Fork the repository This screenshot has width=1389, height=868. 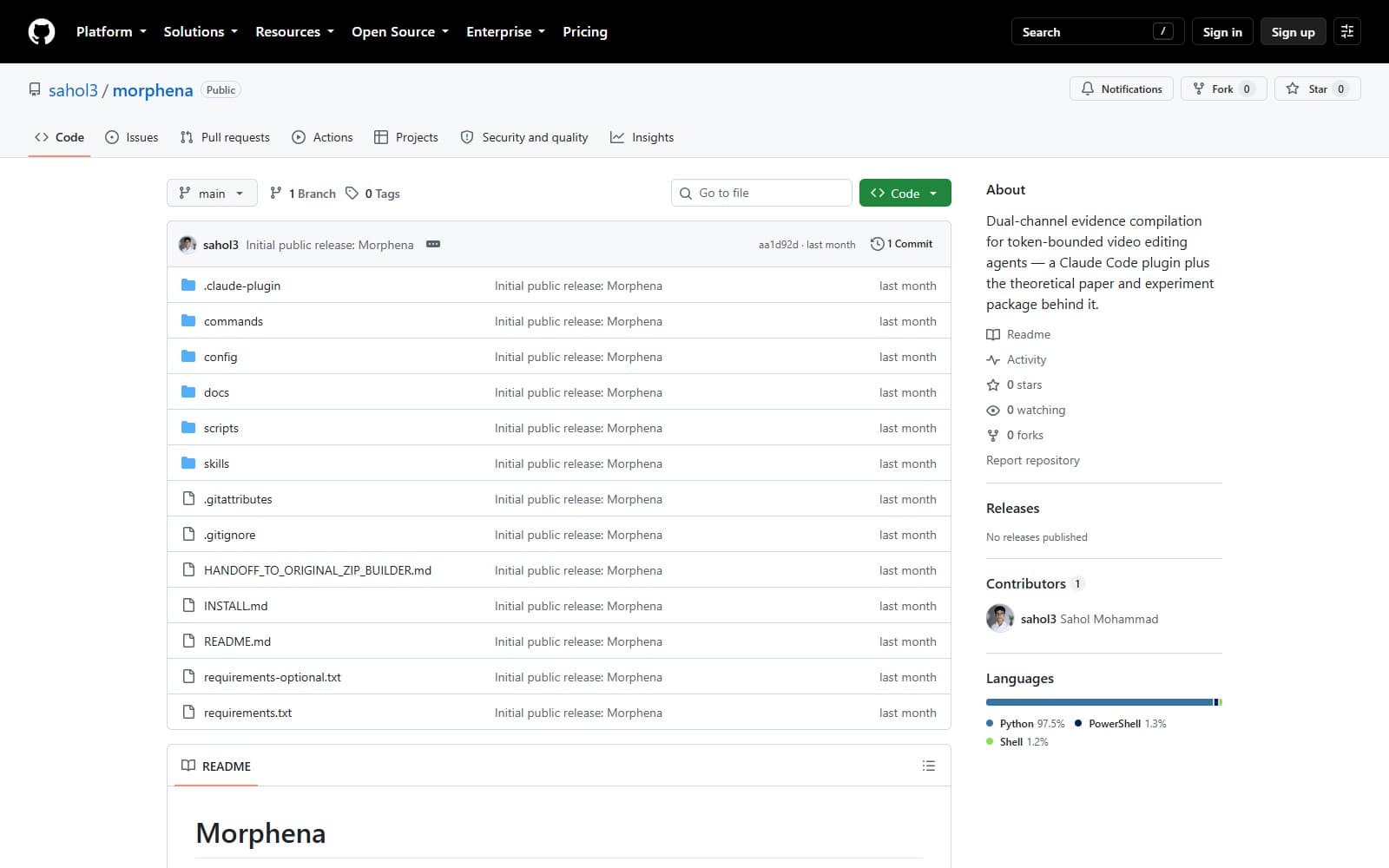(x=1223, y=89)
